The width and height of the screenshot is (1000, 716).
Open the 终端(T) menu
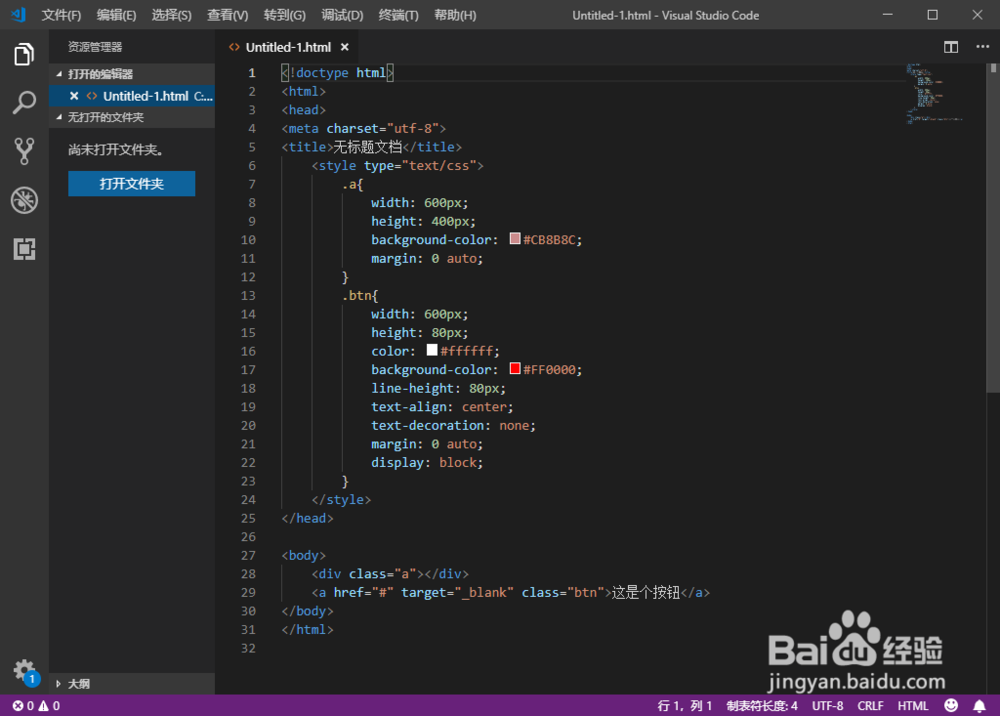(399, 15)
